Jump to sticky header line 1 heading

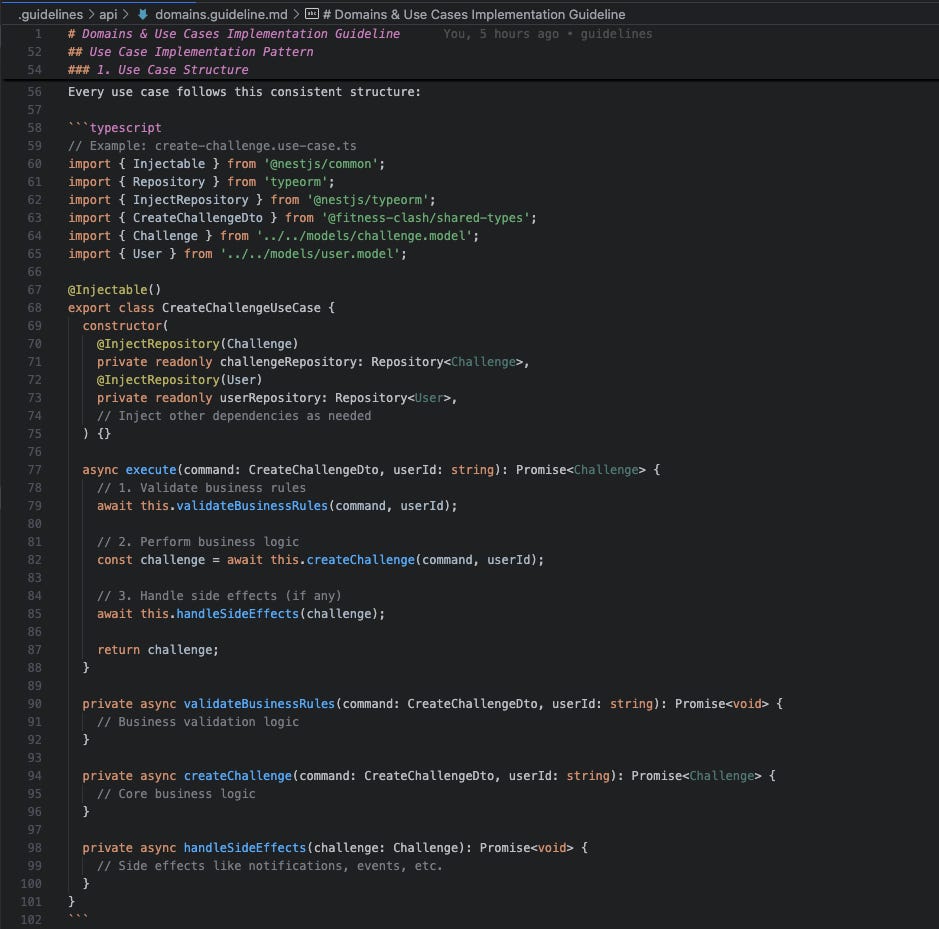point(234,34)
